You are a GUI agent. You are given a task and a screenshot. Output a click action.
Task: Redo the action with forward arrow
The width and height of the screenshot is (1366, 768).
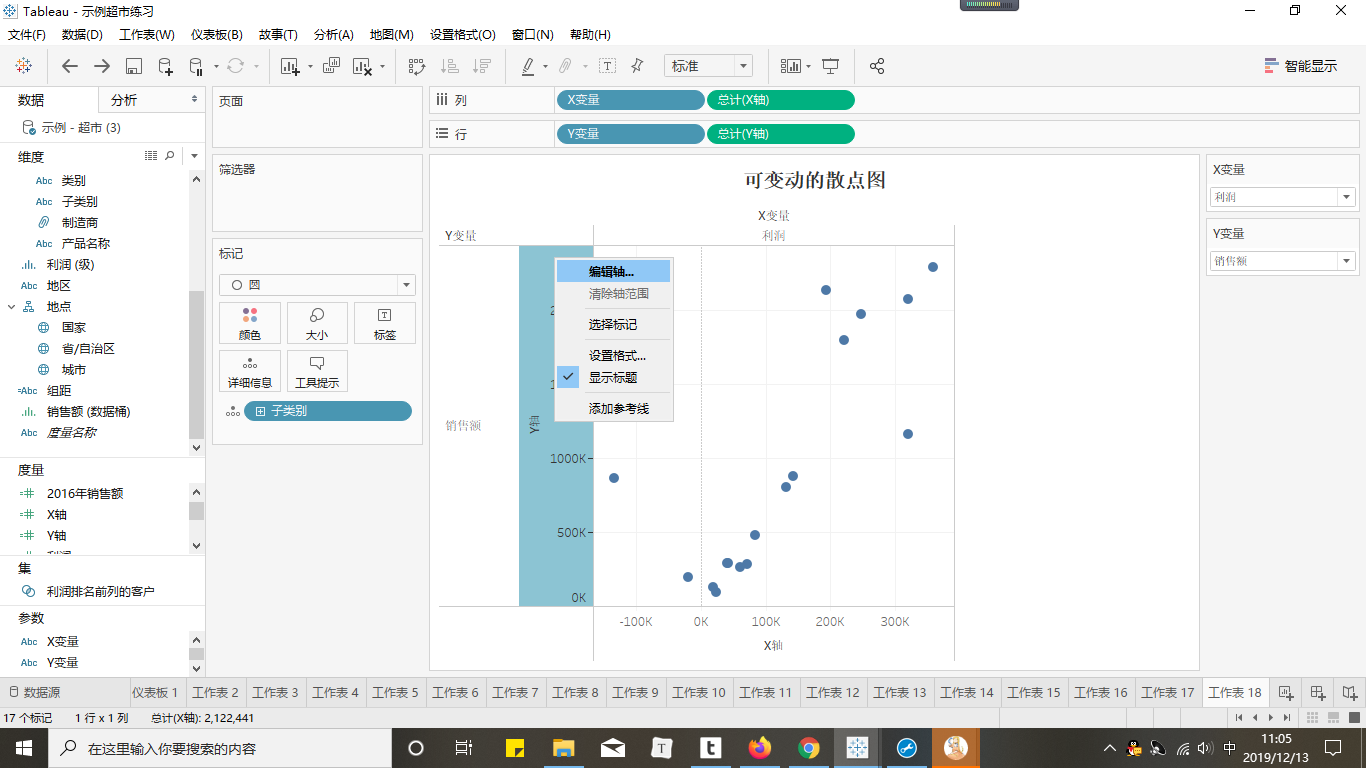(x=102, y=66)
